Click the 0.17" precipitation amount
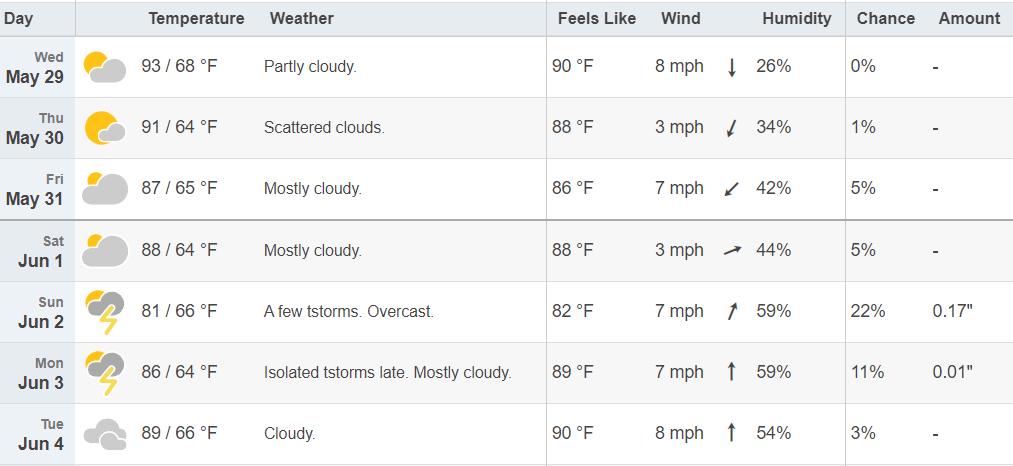Screen dimensions: 1013x466 [953, 312]
